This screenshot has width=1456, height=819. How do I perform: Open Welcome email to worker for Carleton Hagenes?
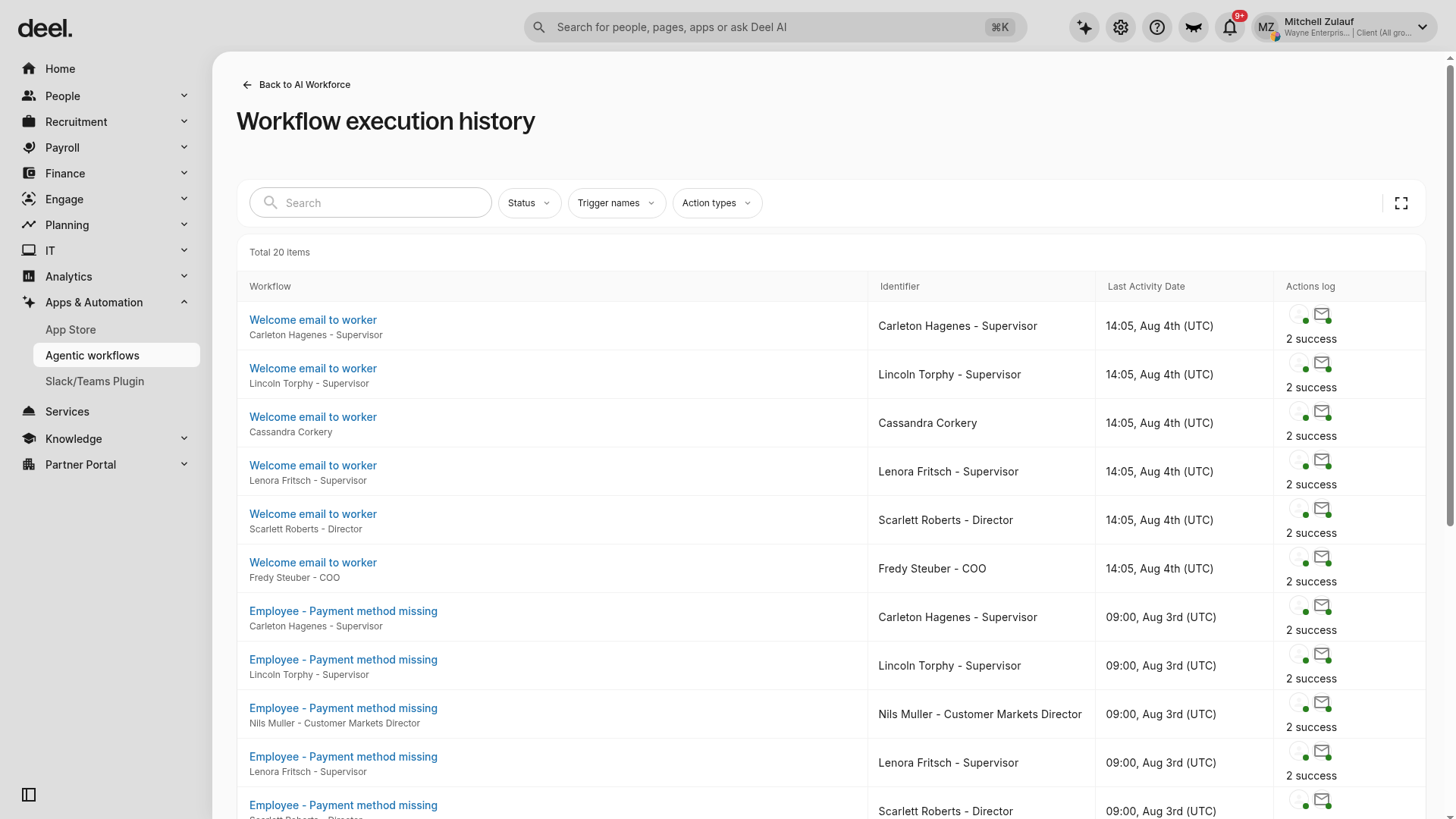click(312, 320)
